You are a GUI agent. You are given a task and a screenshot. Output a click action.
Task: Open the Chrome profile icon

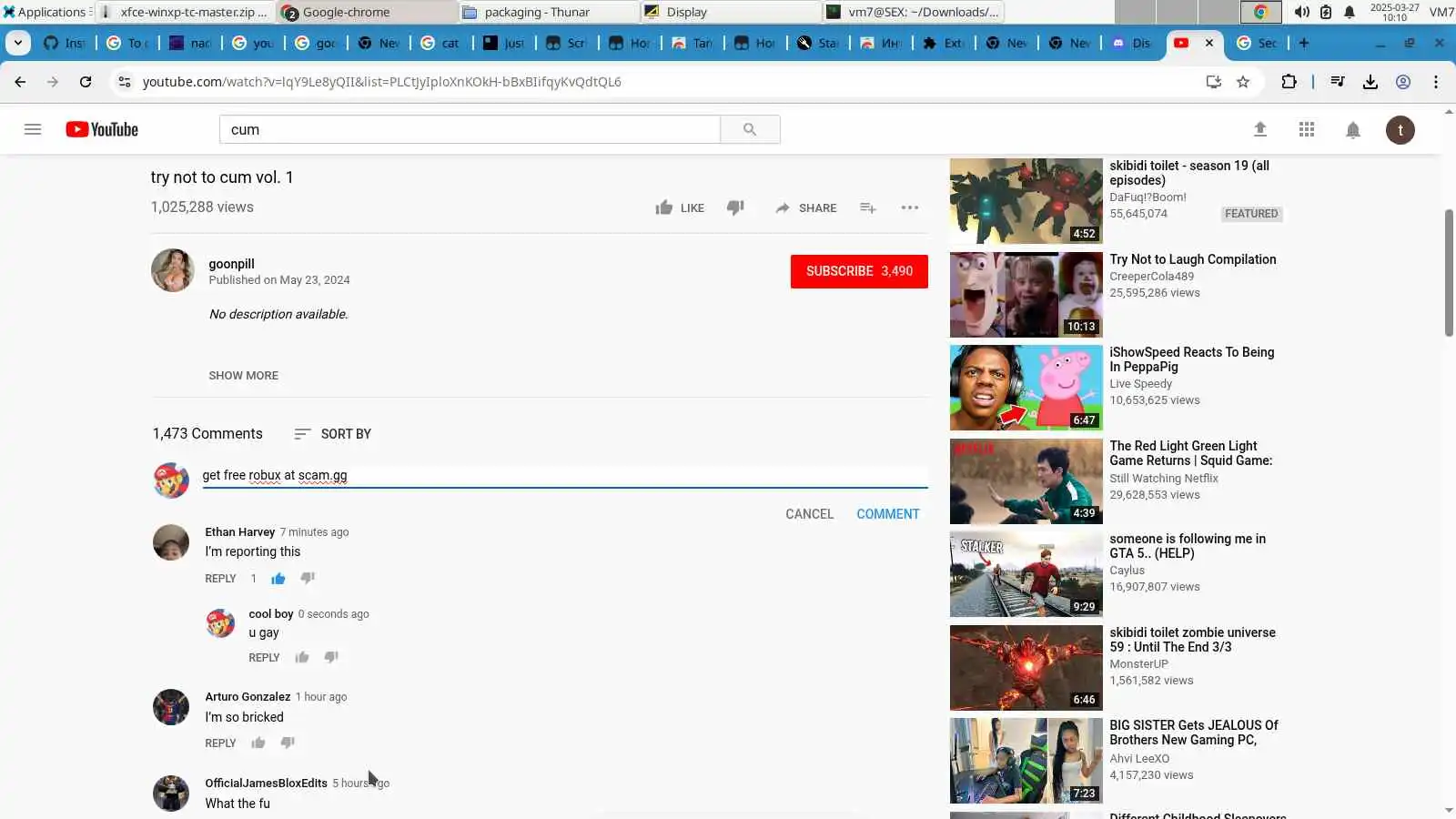tap(1403, 82)
